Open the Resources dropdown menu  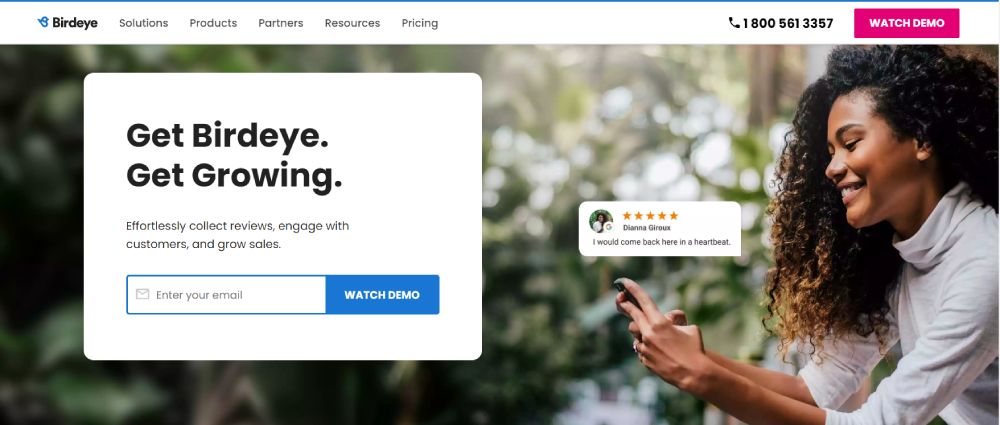tap(352, 23)
